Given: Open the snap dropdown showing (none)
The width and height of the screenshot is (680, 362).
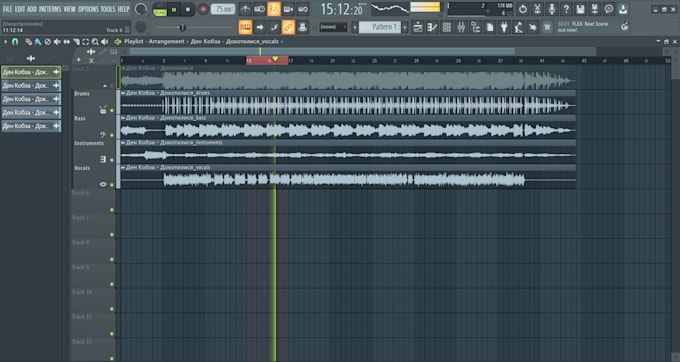Looking at the screenshot, I should tap(333, 27).
